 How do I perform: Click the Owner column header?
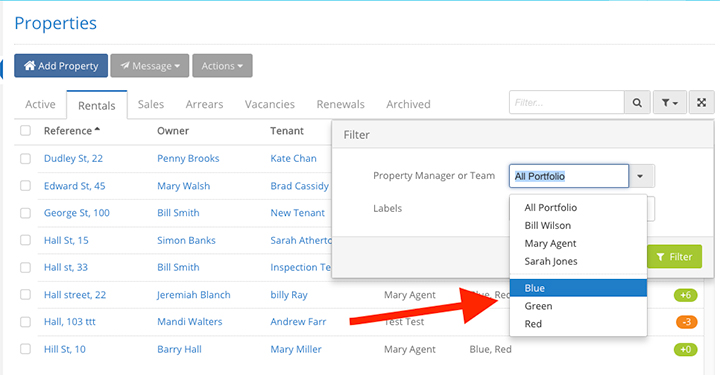173,131
